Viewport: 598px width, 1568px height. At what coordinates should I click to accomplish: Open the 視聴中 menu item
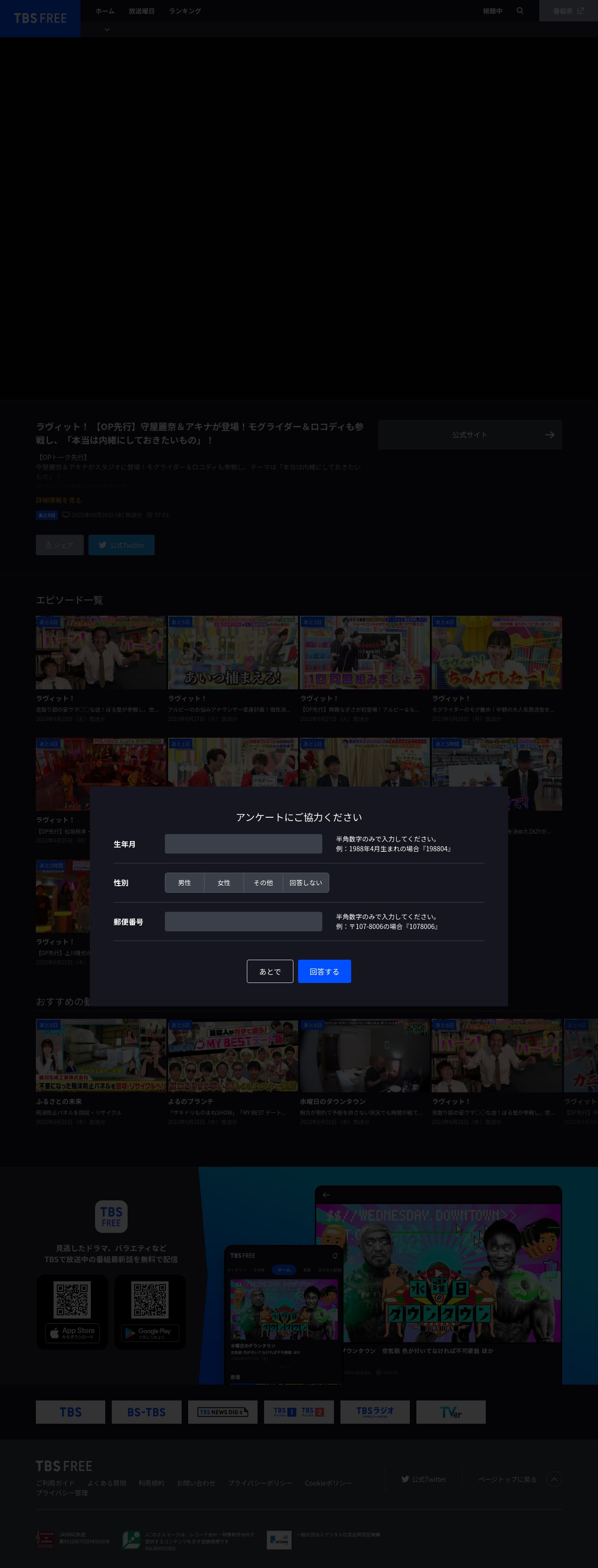(493, 11)
